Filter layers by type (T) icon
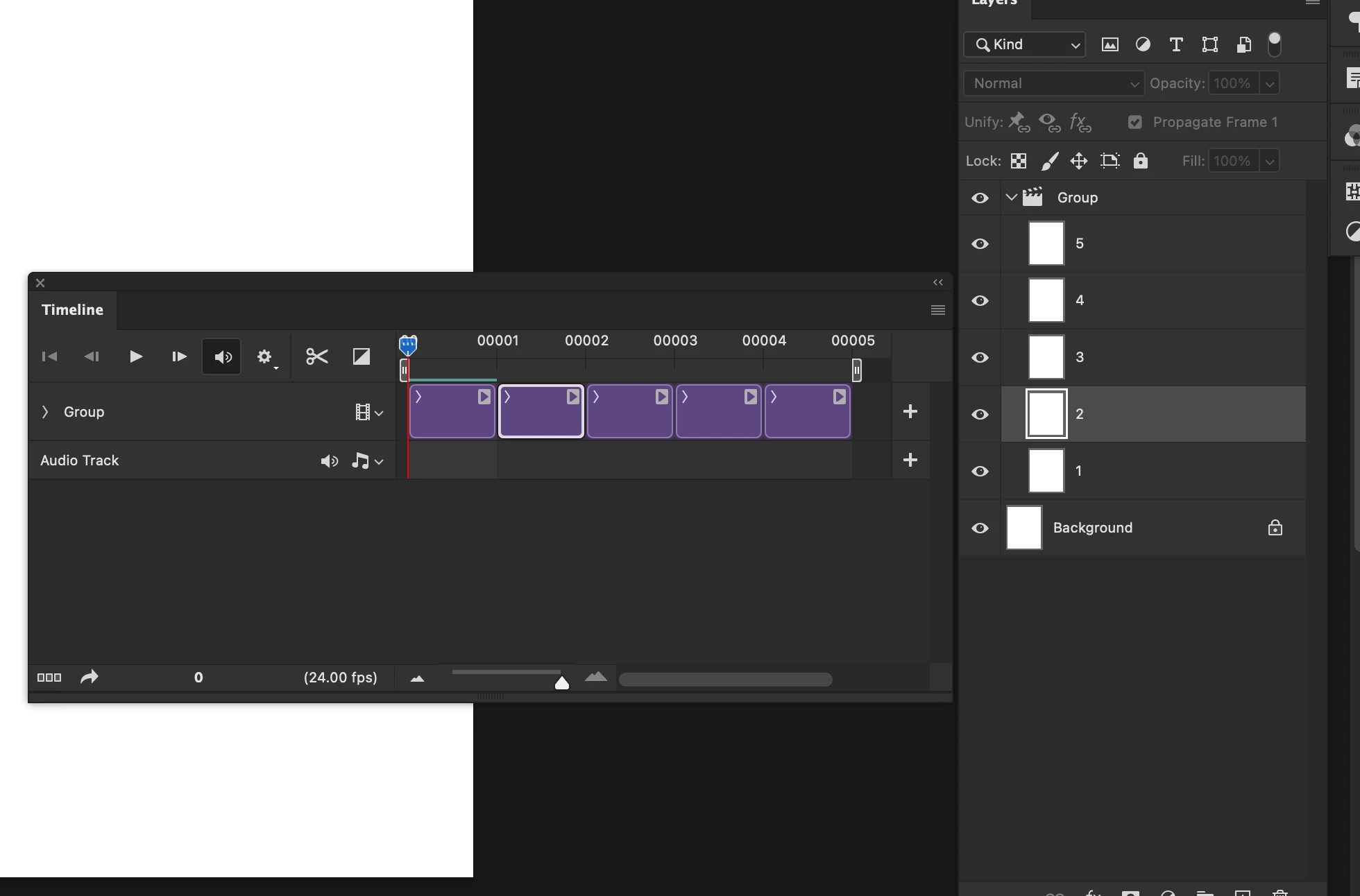Screen dimensions: 1360x896 1176,45
